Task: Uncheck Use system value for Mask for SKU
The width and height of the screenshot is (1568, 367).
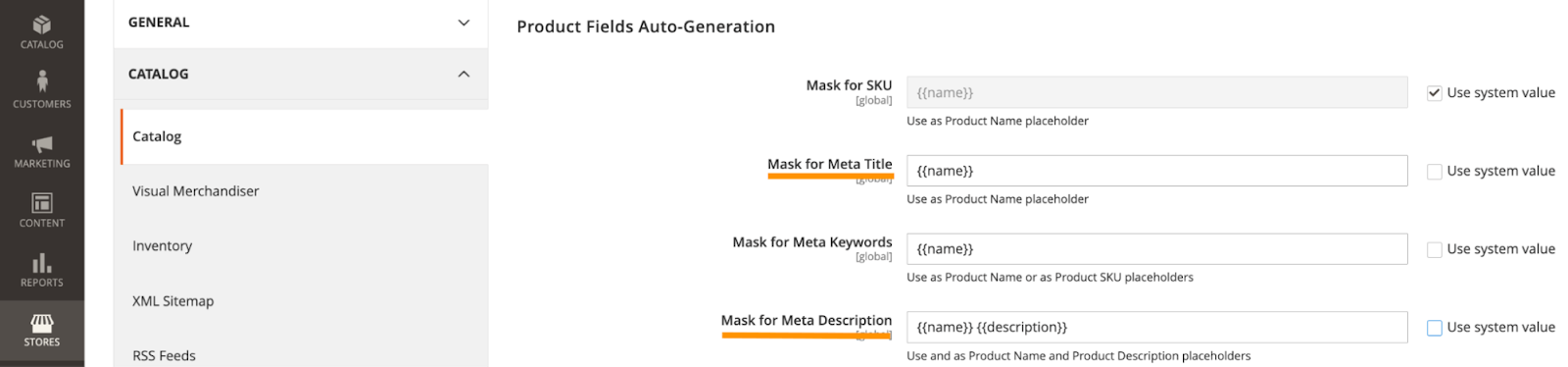Action: click(1434, 93)
